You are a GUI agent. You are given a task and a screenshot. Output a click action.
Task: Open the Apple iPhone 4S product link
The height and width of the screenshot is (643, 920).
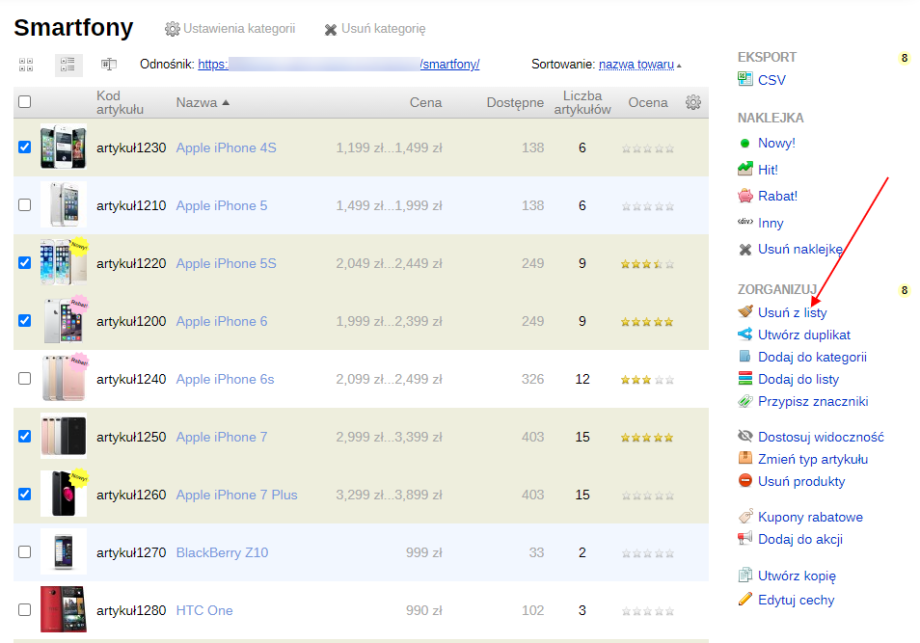[x=226, y=148]
